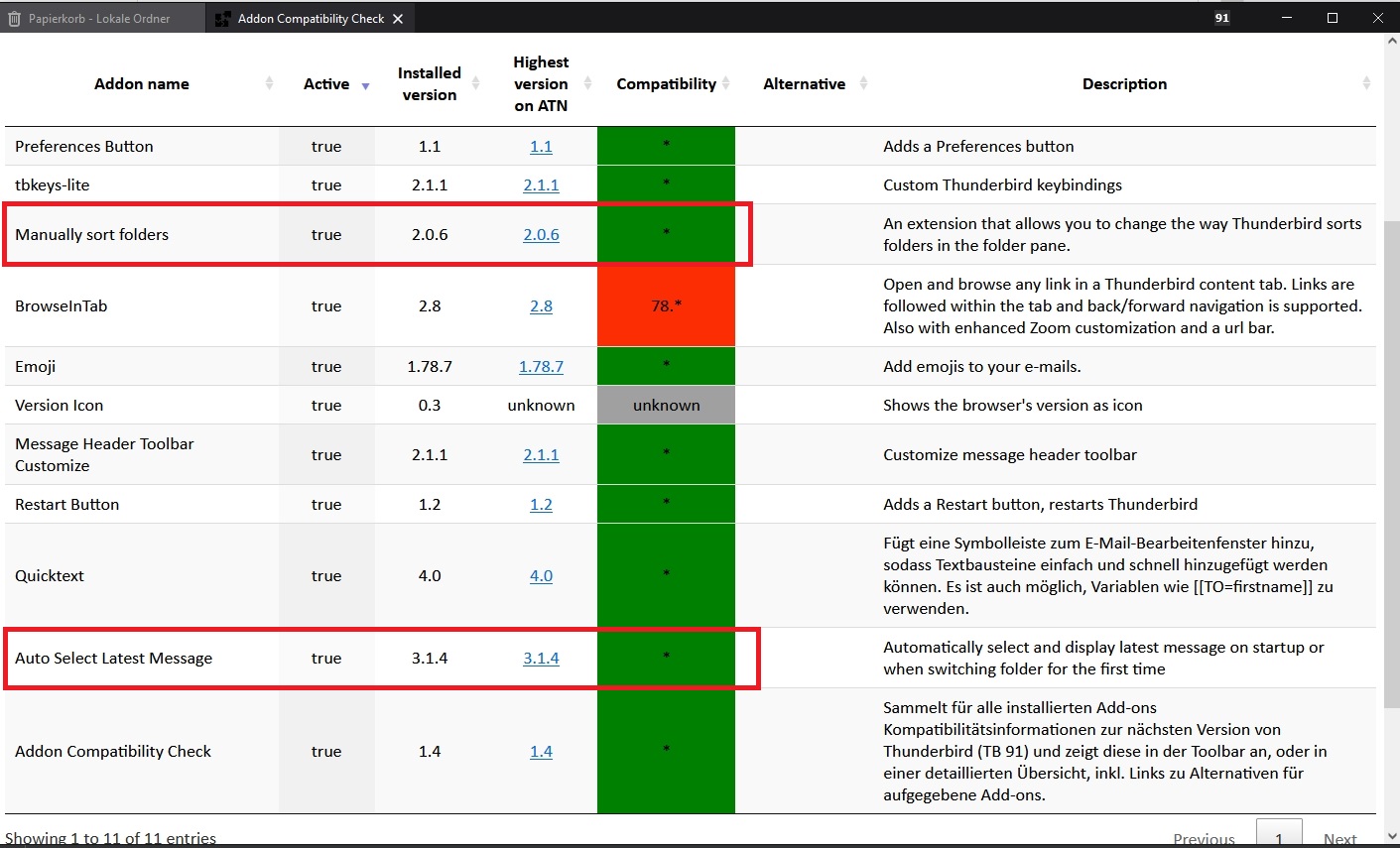The height and width of the screenshot is (848, 1400).
Task: Click the trash icon on Papierkorb tab
Action: [x=14, y=19]
